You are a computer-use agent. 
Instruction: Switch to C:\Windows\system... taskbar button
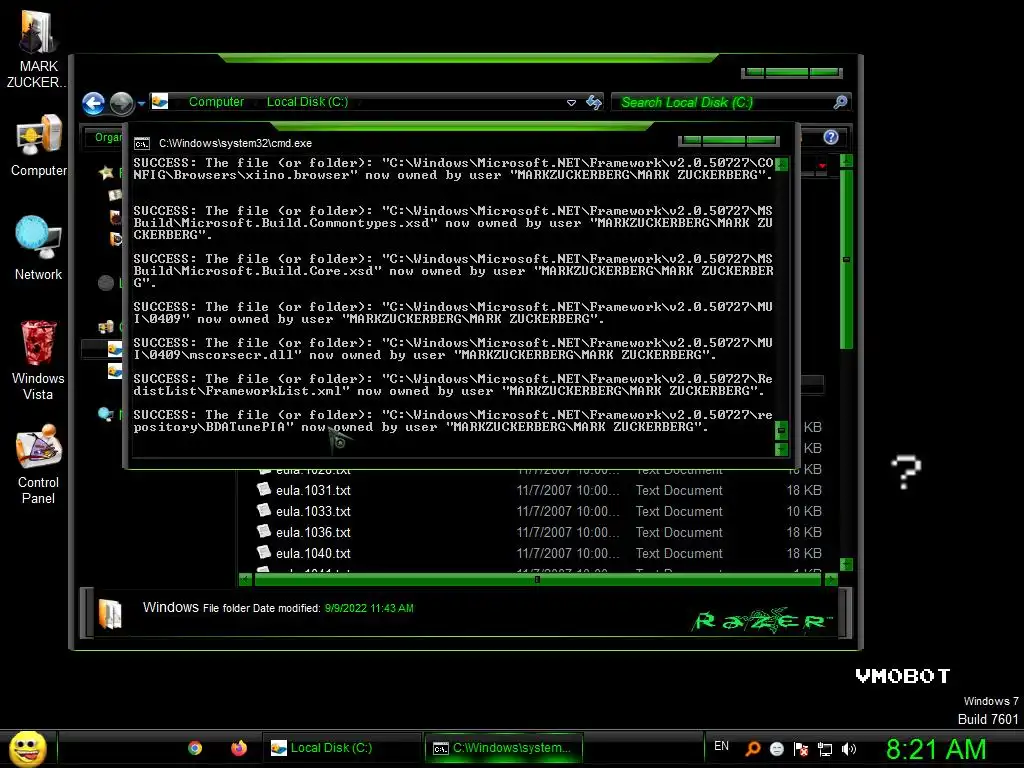click(504, 748)
